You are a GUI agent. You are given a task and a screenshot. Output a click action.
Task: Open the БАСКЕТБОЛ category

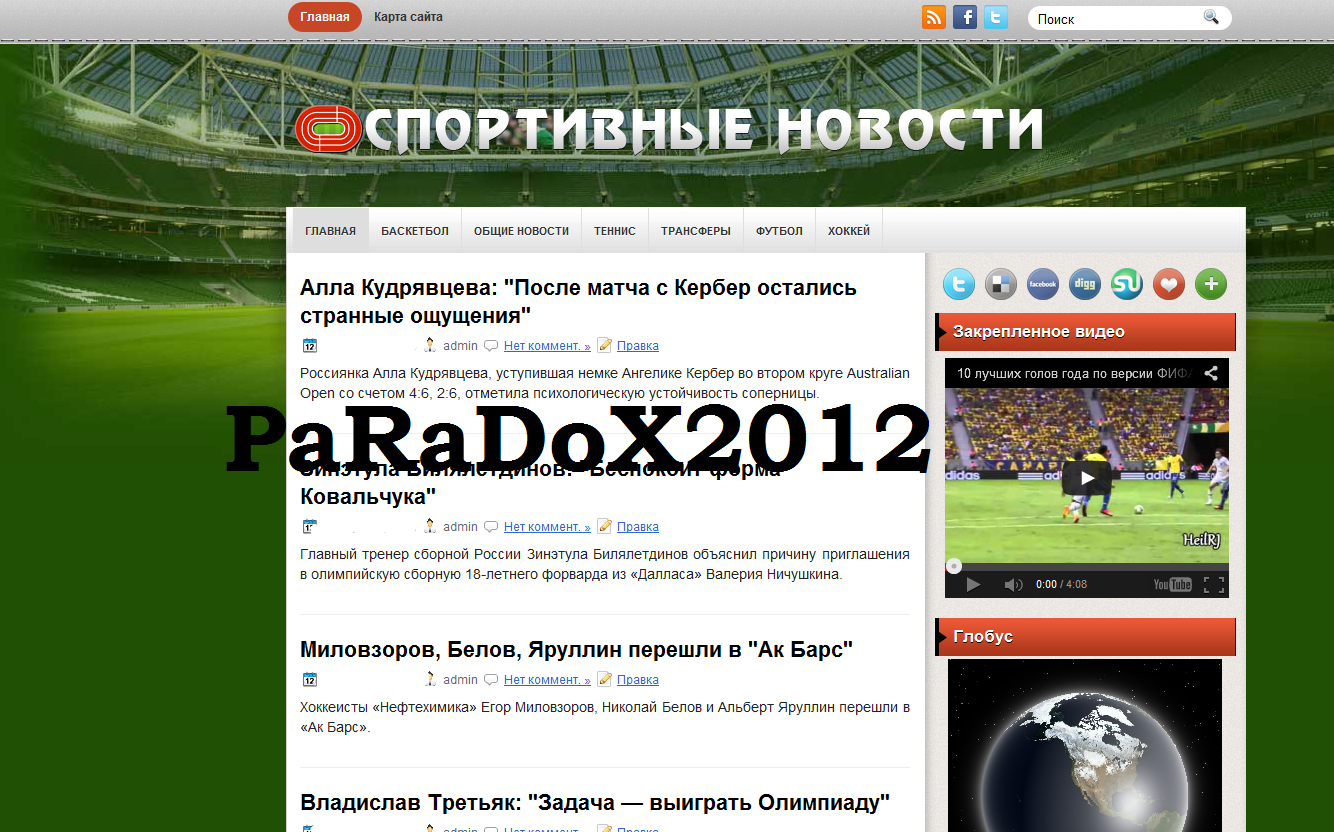pyautogui.click(x=415, y=231)
